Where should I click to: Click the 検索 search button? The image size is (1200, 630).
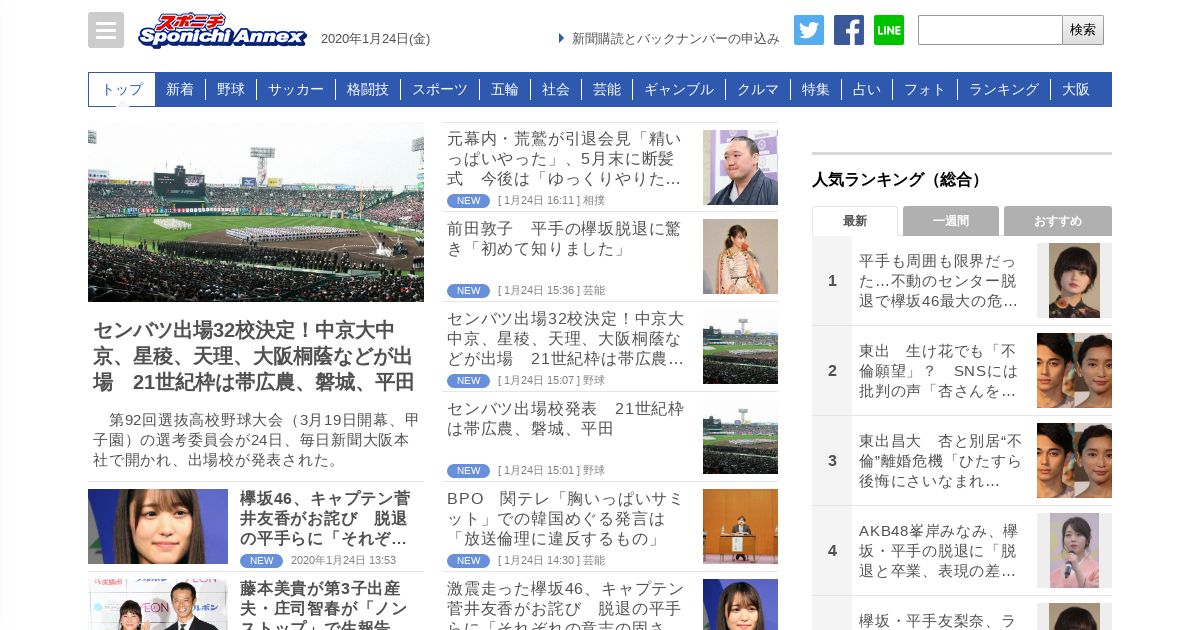click(1083, 30)
